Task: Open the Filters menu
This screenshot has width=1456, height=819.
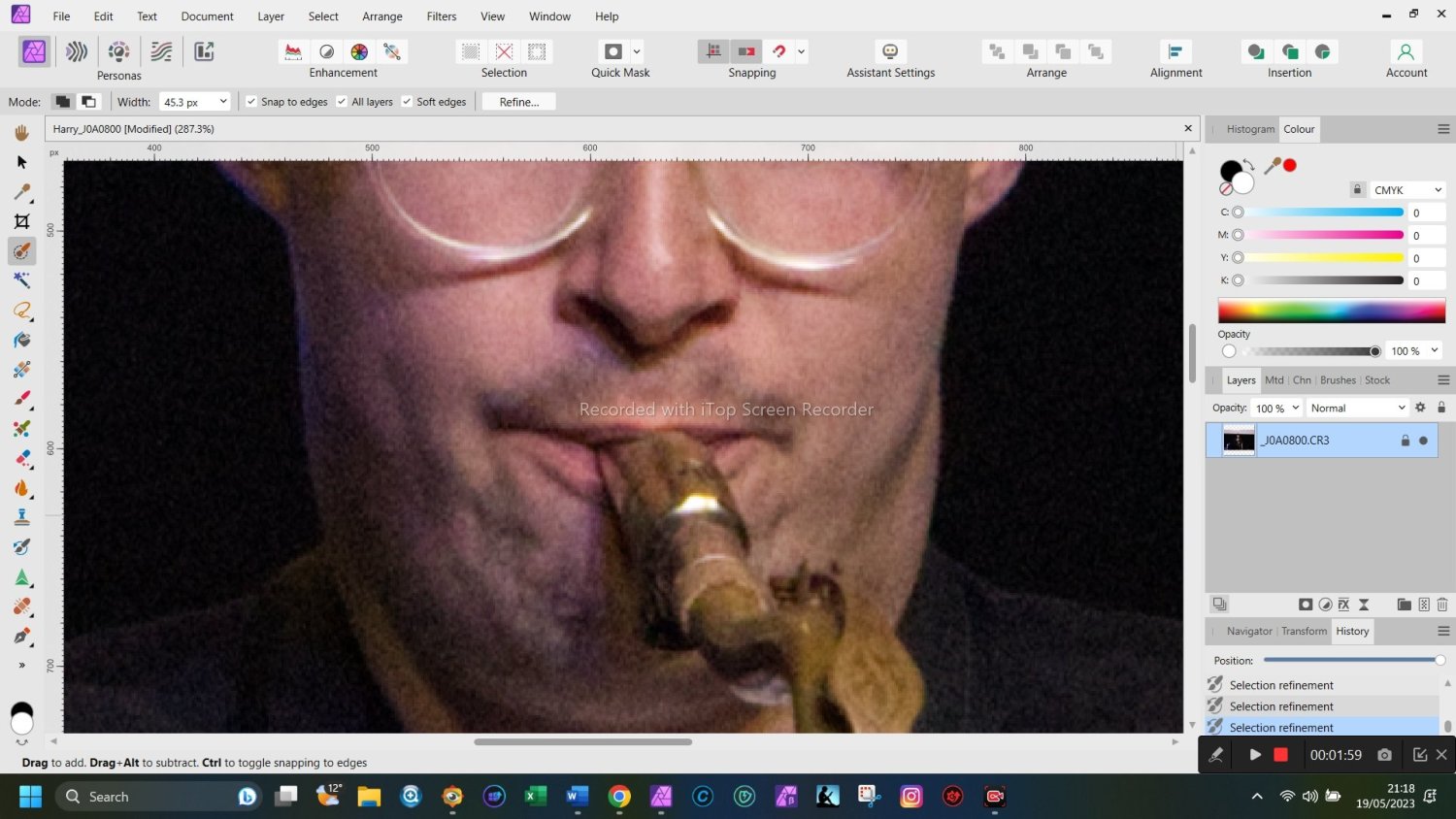Action: [441, 16]
